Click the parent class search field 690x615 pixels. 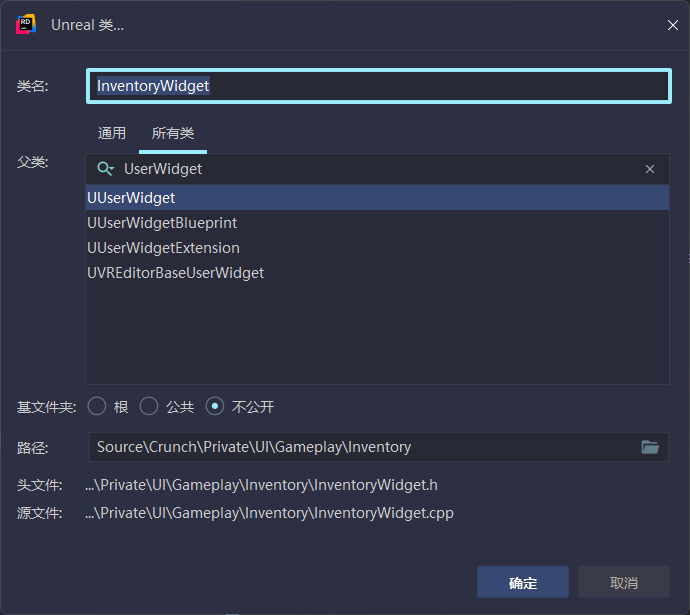378,169
